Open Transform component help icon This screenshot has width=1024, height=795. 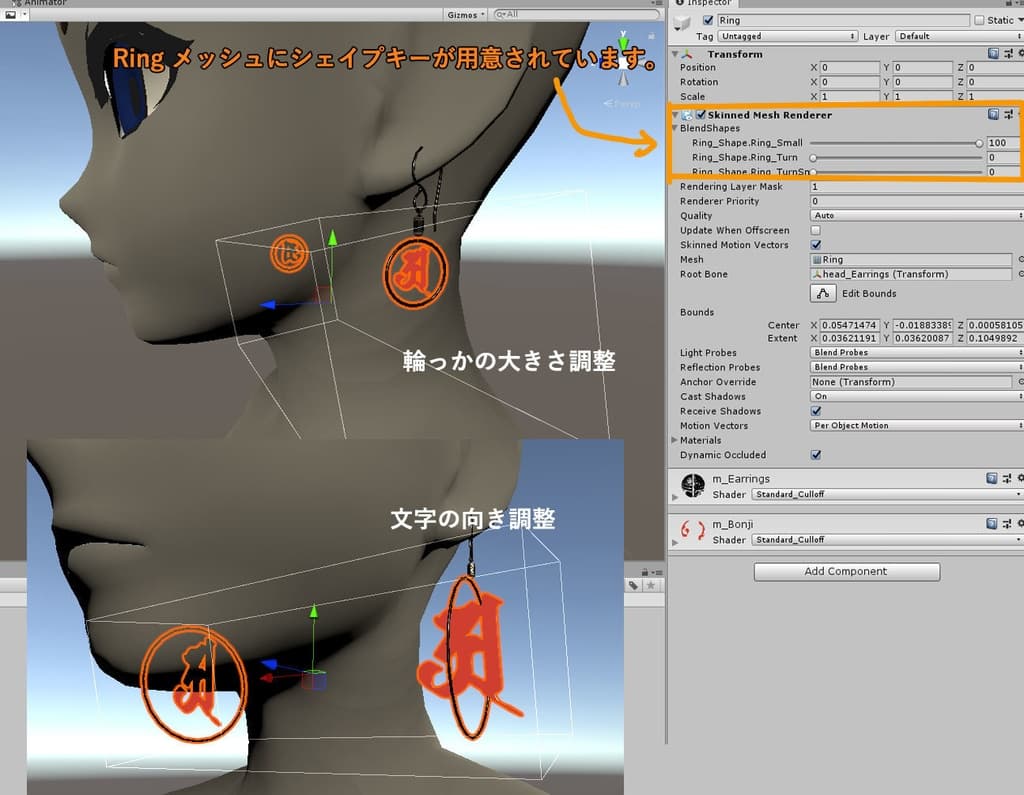click(x=993, y=54)
